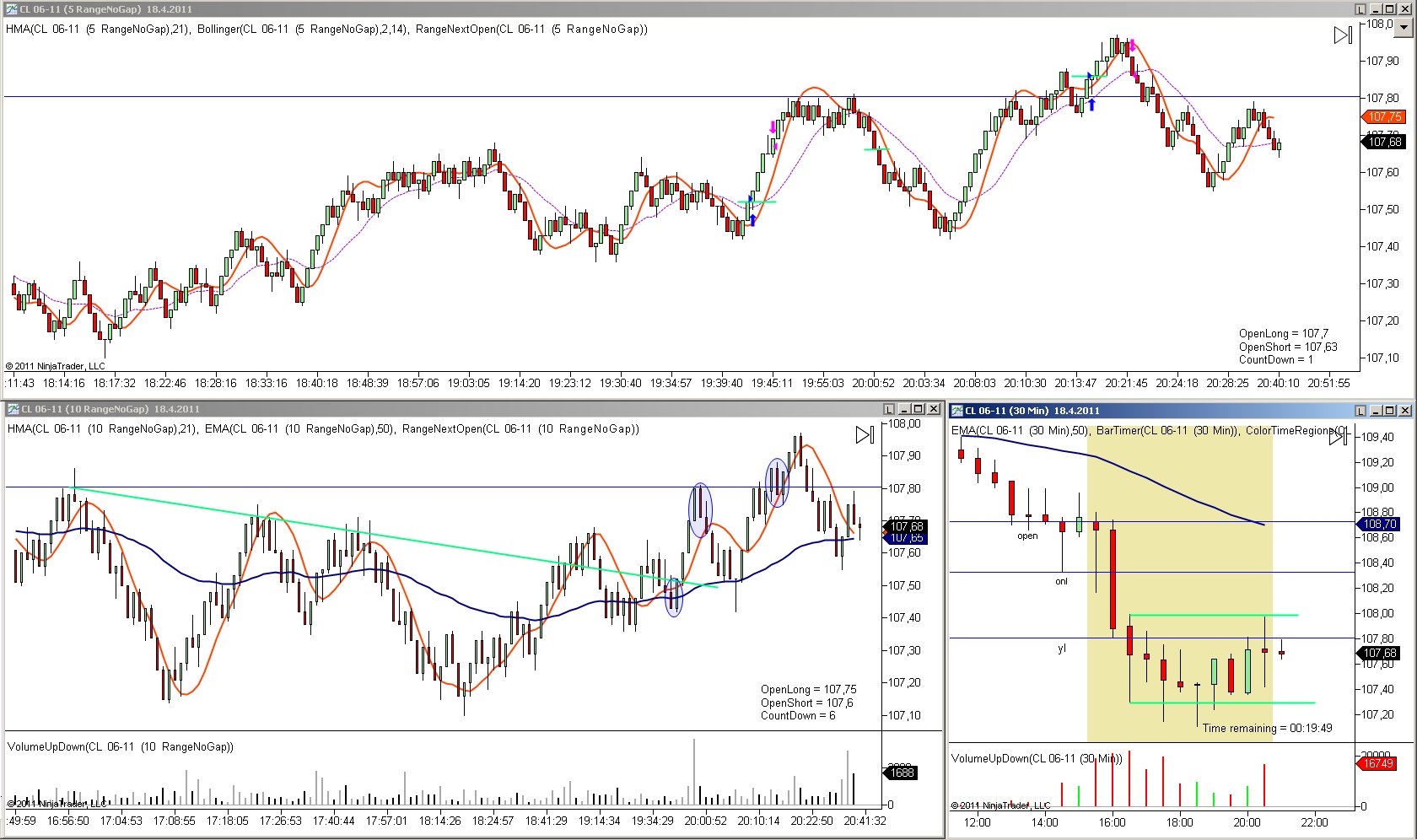1417x840 pixels.
Task: Click the 107,90 price label on the top chart scale
Action: pos(1383,61)
